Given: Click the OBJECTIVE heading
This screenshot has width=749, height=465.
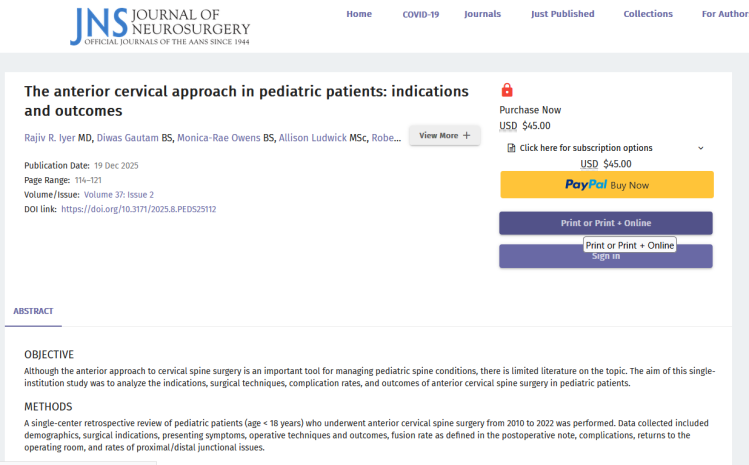Looking at the screenshot, I should [49, 355].
